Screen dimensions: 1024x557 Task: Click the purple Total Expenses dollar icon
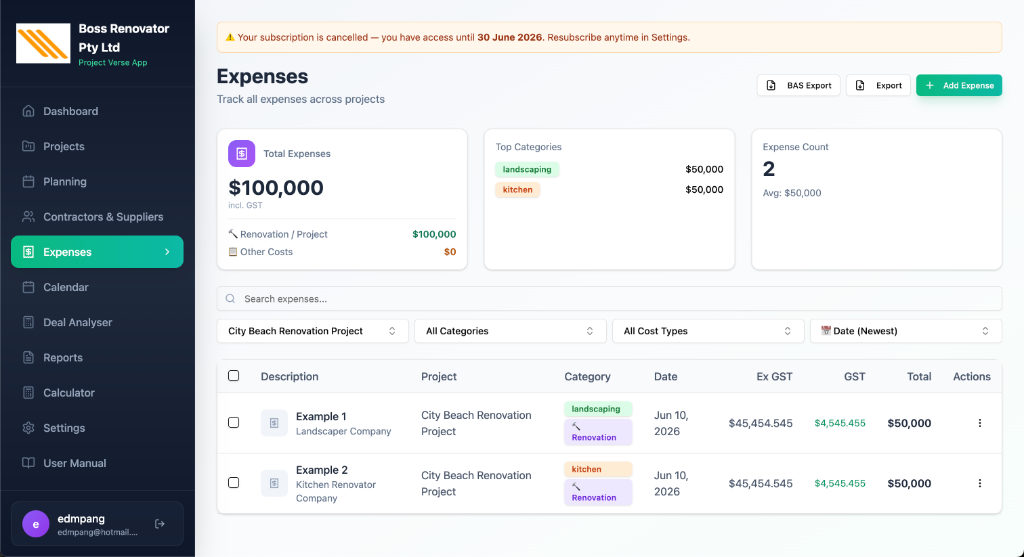point(242,153)
